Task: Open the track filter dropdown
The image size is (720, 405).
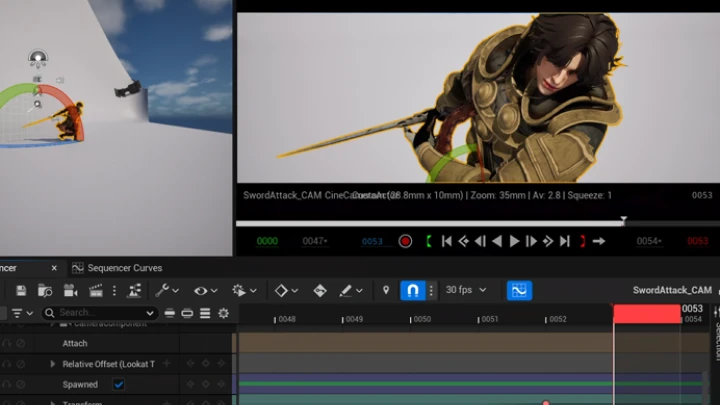Action: 22,313
